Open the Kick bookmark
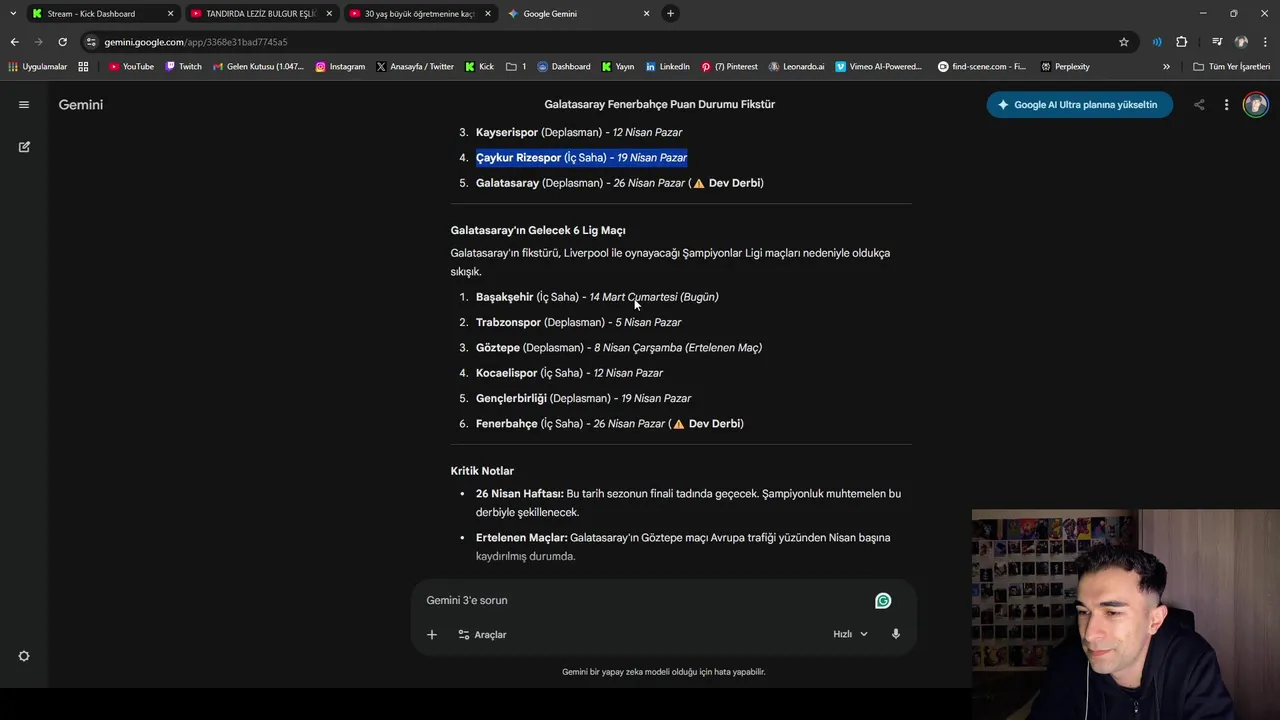This screenshot has height=720, width=1280. pyautogui.click(x=479, y=67)
